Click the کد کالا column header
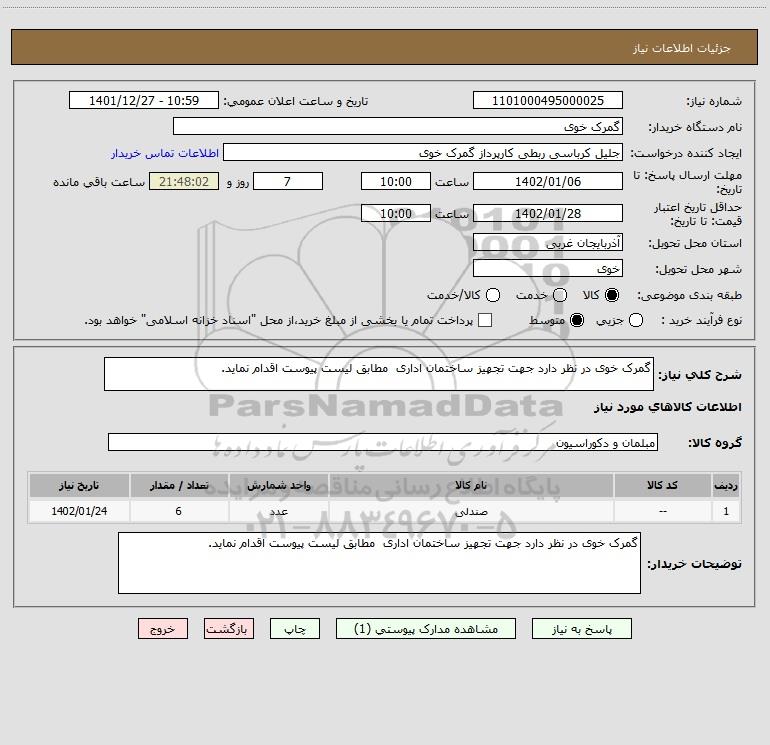This screenshot has height=745, width=770. pyautogui.click(x=662, y=485)
